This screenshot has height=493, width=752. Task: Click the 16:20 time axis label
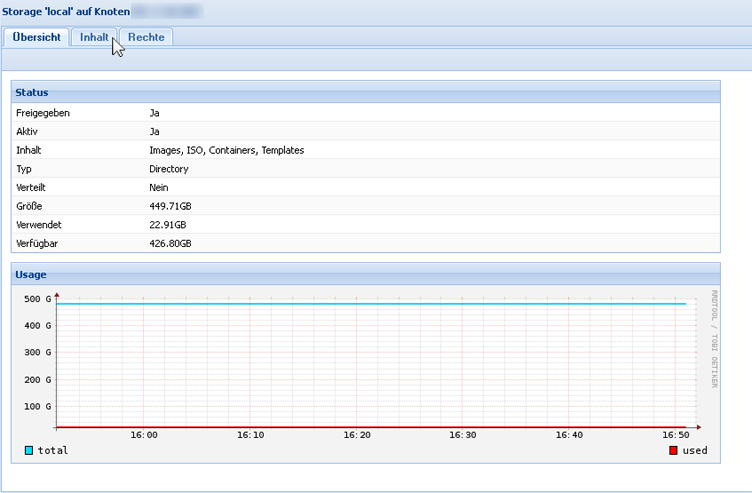point(357,435)
